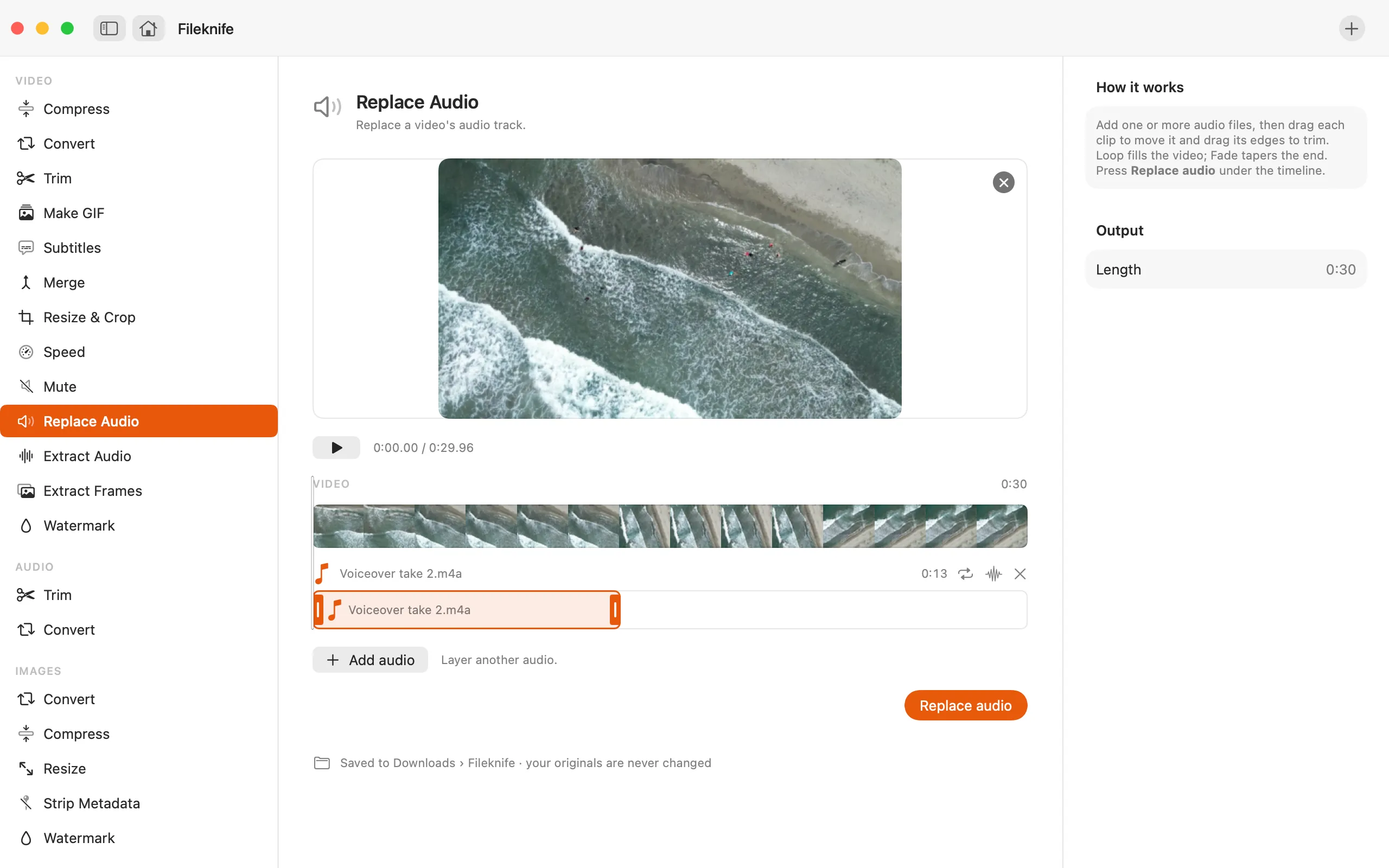Open Strip Metadata tool
Viewport: 1389px width, 868px height.
[139, 803]
